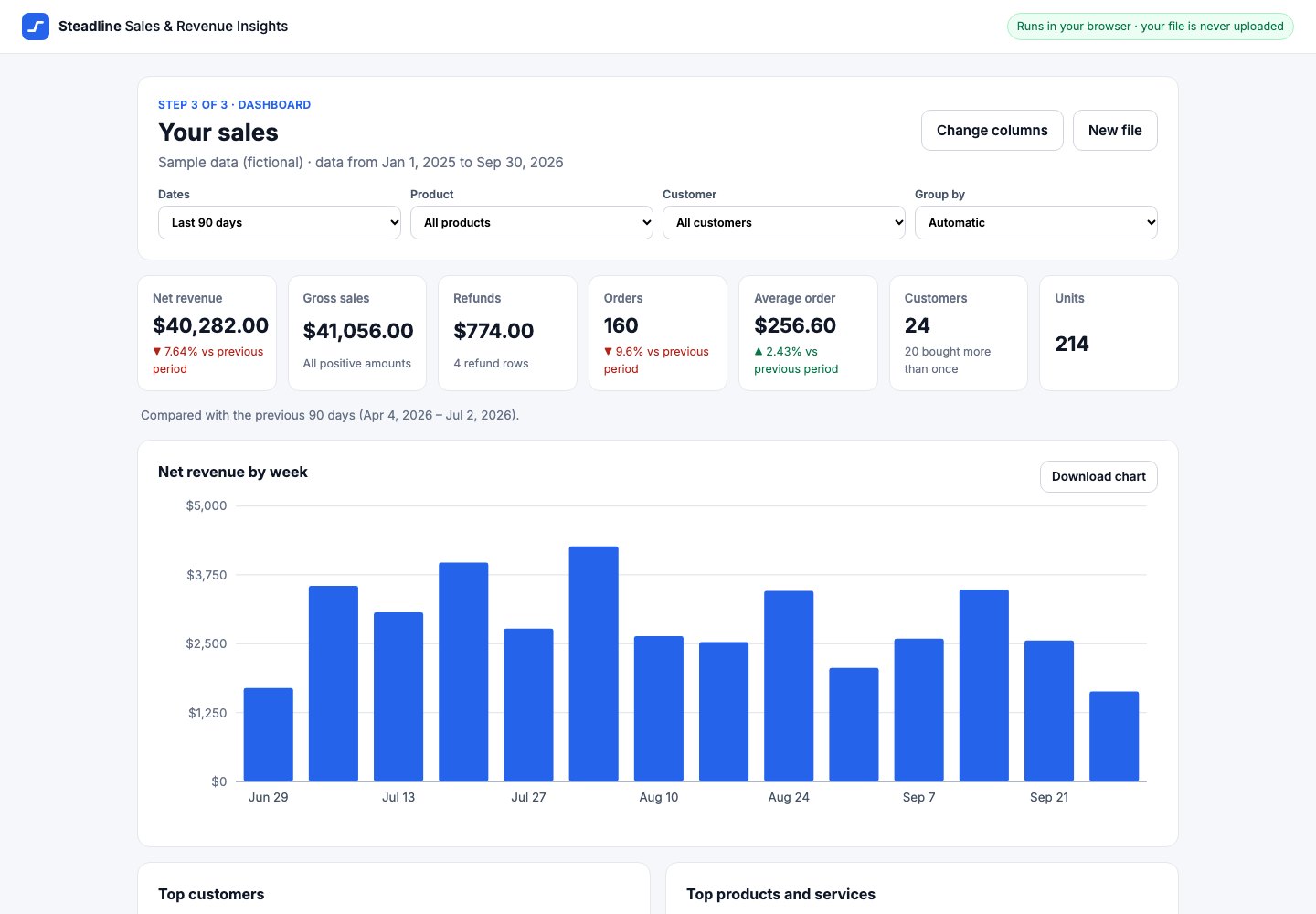Screen dimensions: 1316x914
Task: Click the sample data date range text
Action: pos(361,163)
